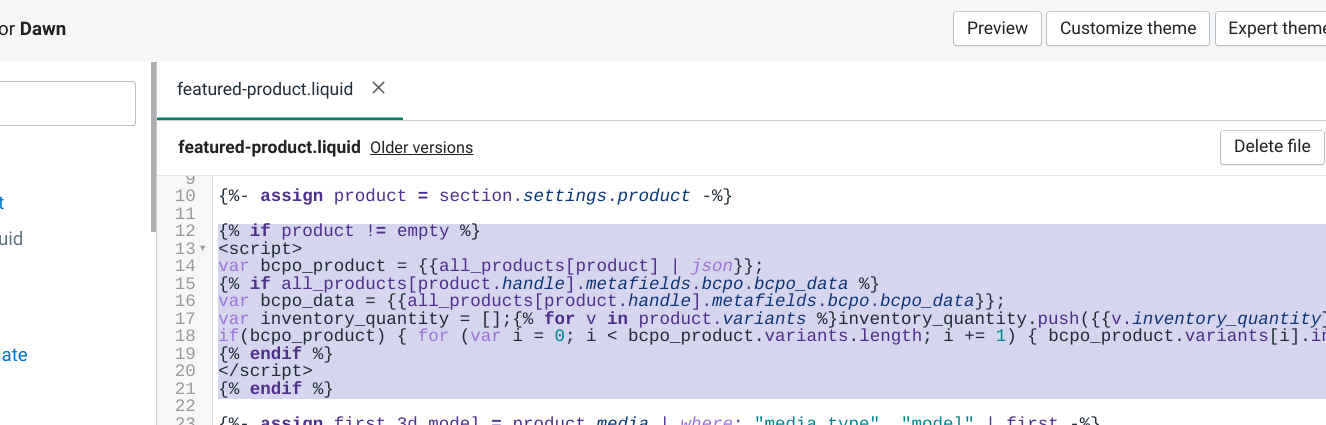The image size is (1326, 425).
Task: Collapse the code fold at line 13
Action: (x=203, y=248)
